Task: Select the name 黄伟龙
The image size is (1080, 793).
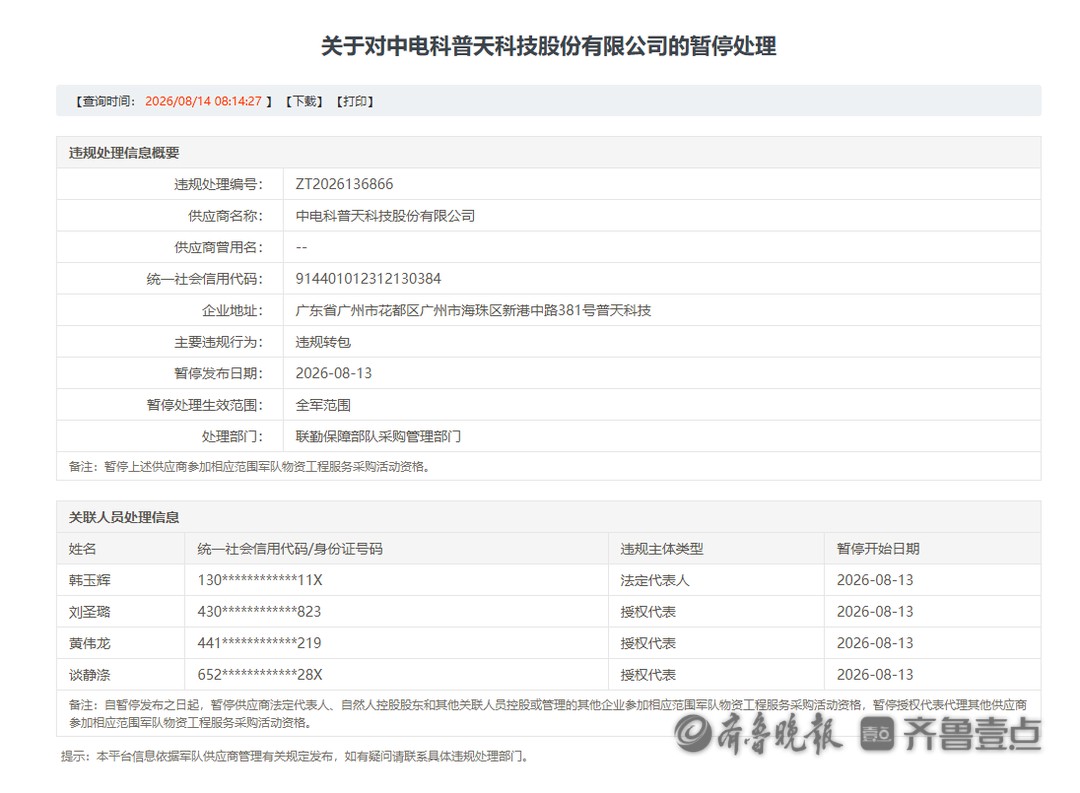Action: click(x=90, y=643)
